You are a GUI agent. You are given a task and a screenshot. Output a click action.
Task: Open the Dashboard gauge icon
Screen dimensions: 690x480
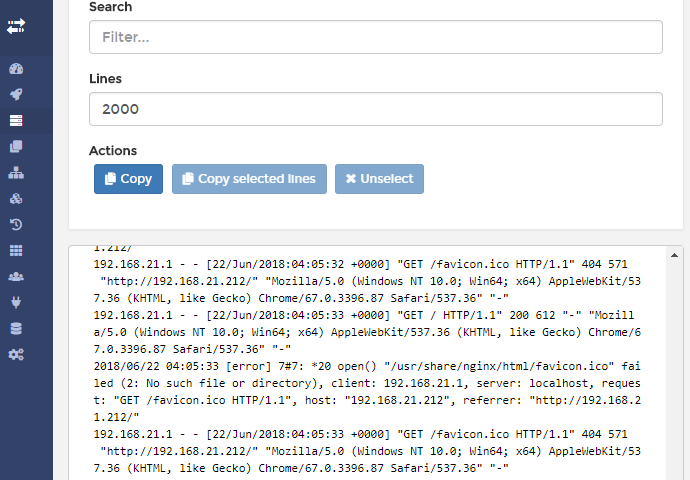pyautogui.click(x=16, y=69)
